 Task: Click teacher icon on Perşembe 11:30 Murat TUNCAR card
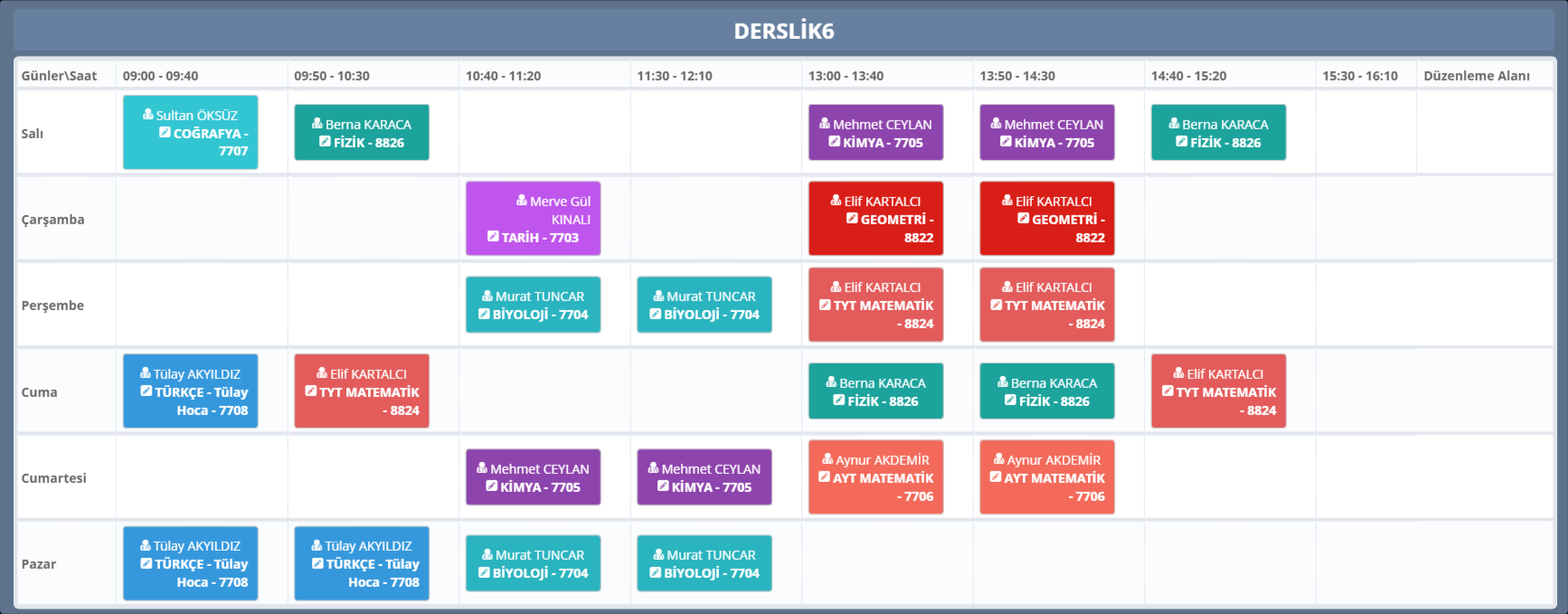point(659,296)
